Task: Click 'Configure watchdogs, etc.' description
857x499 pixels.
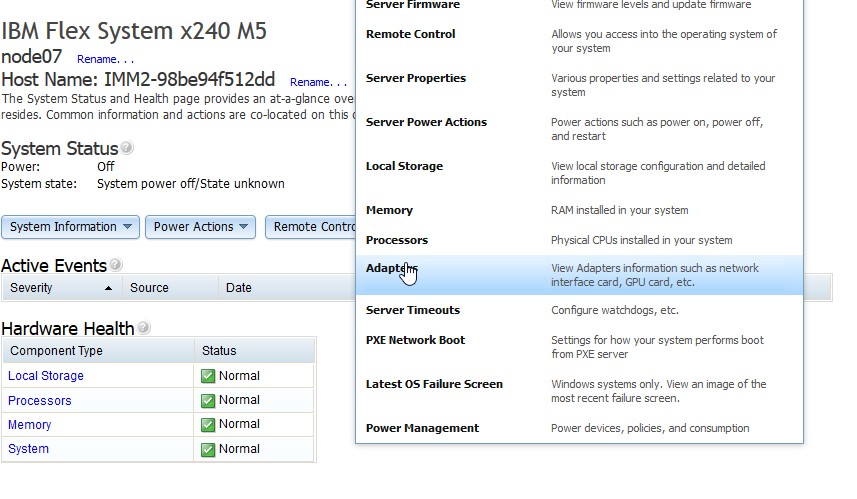Action: (615, 310)
